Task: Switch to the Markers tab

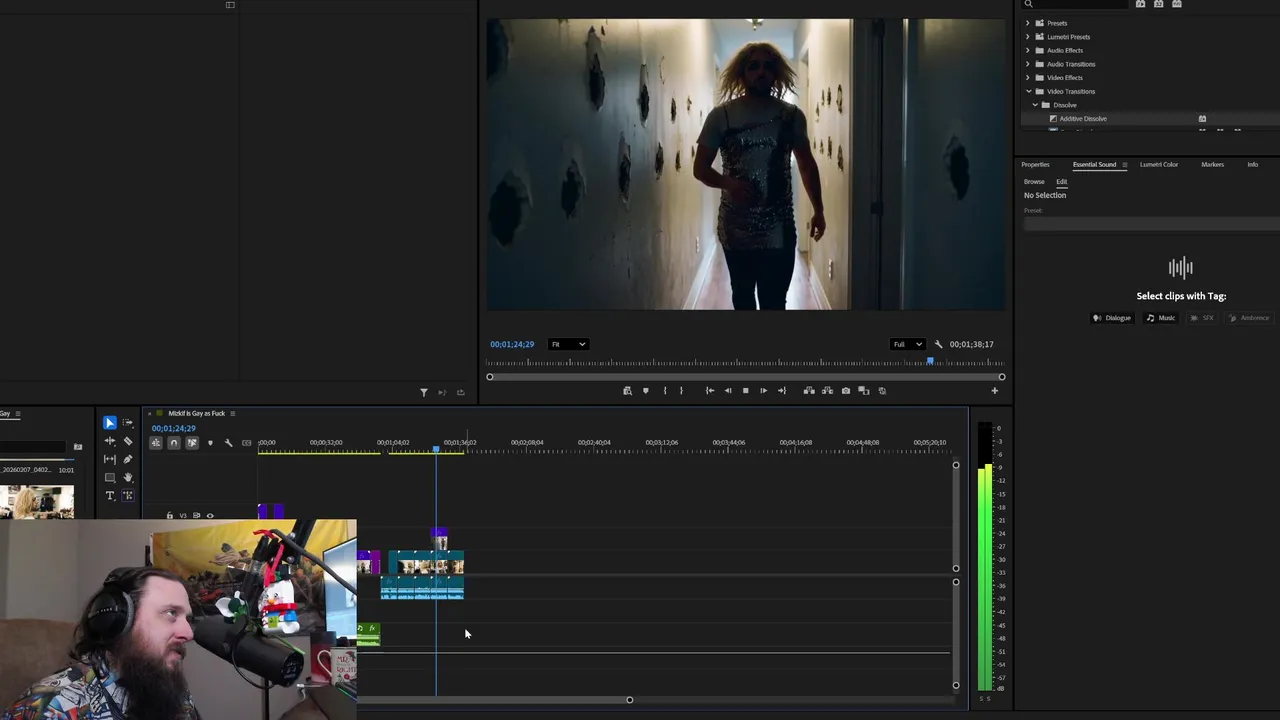Action: point(1212,165)
